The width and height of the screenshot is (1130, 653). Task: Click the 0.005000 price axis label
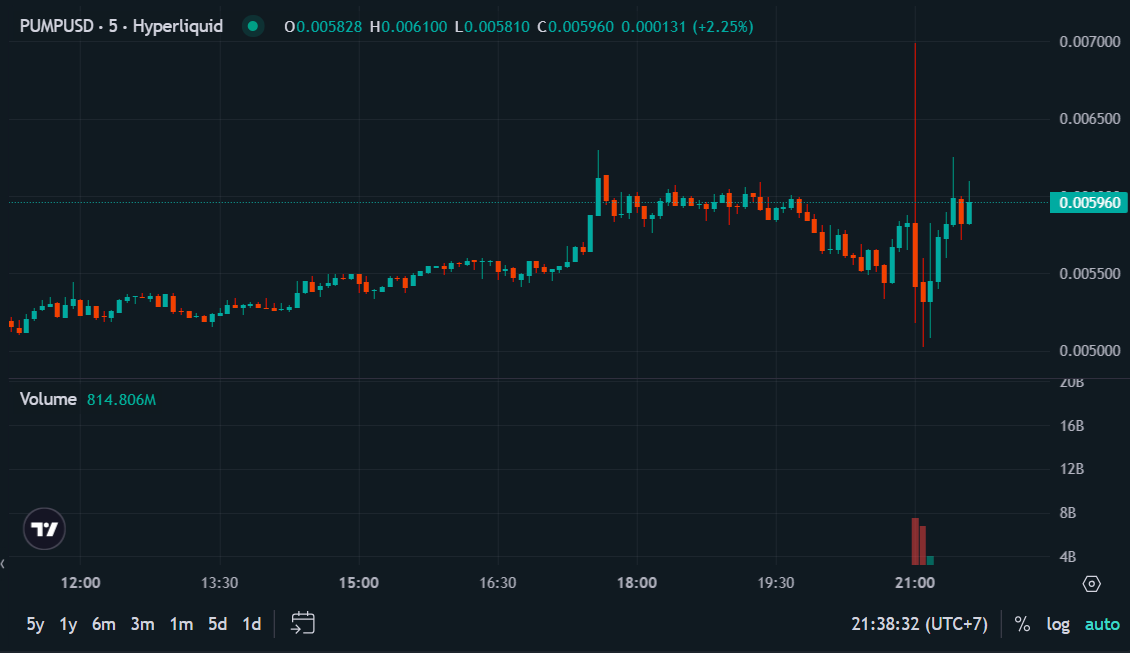(1090, 351)
